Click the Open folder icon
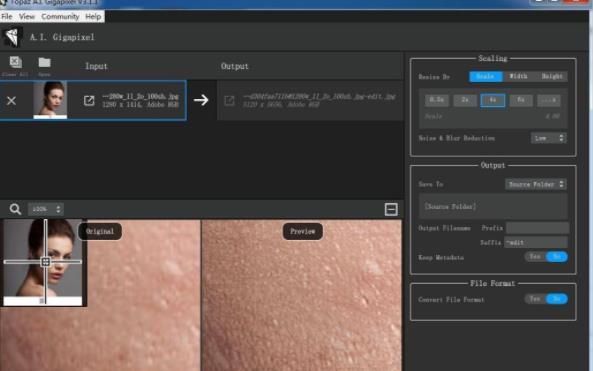 coord(44,62)
